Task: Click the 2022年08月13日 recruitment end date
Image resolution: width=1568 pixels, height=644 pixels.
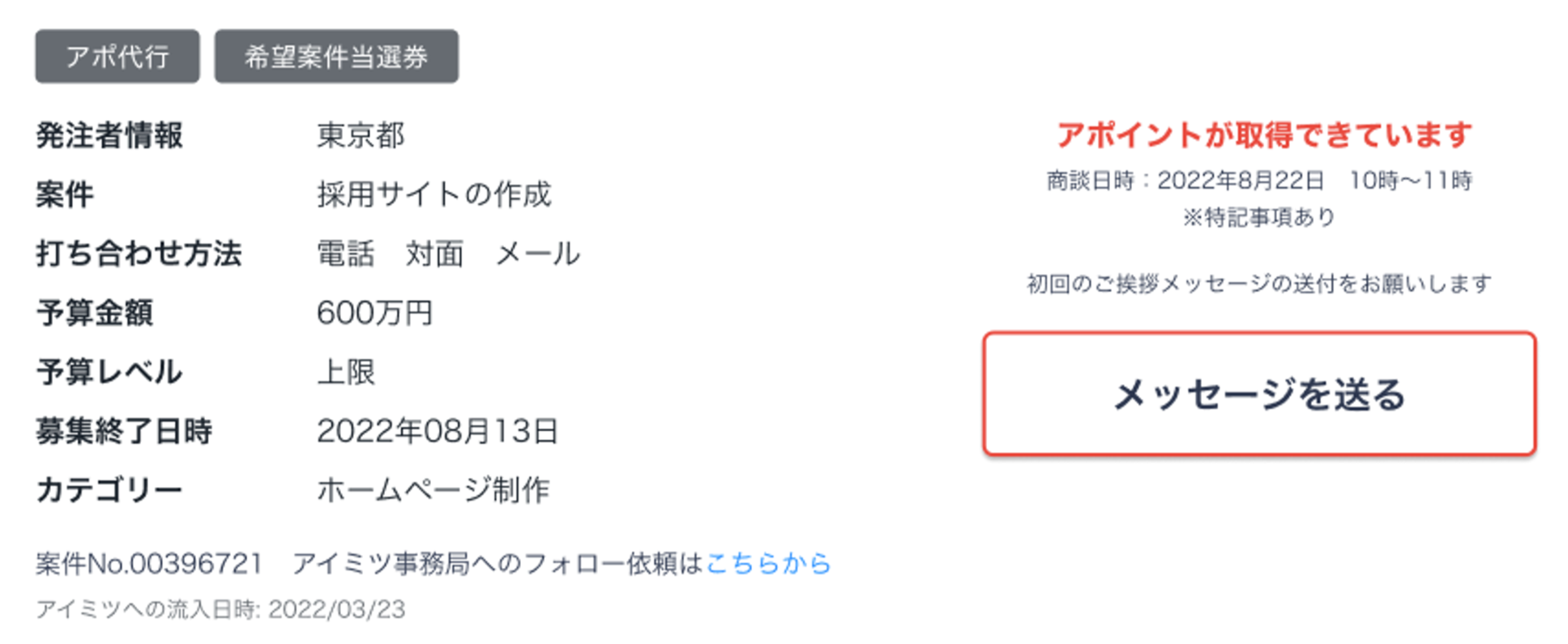Action: point(437,431)
